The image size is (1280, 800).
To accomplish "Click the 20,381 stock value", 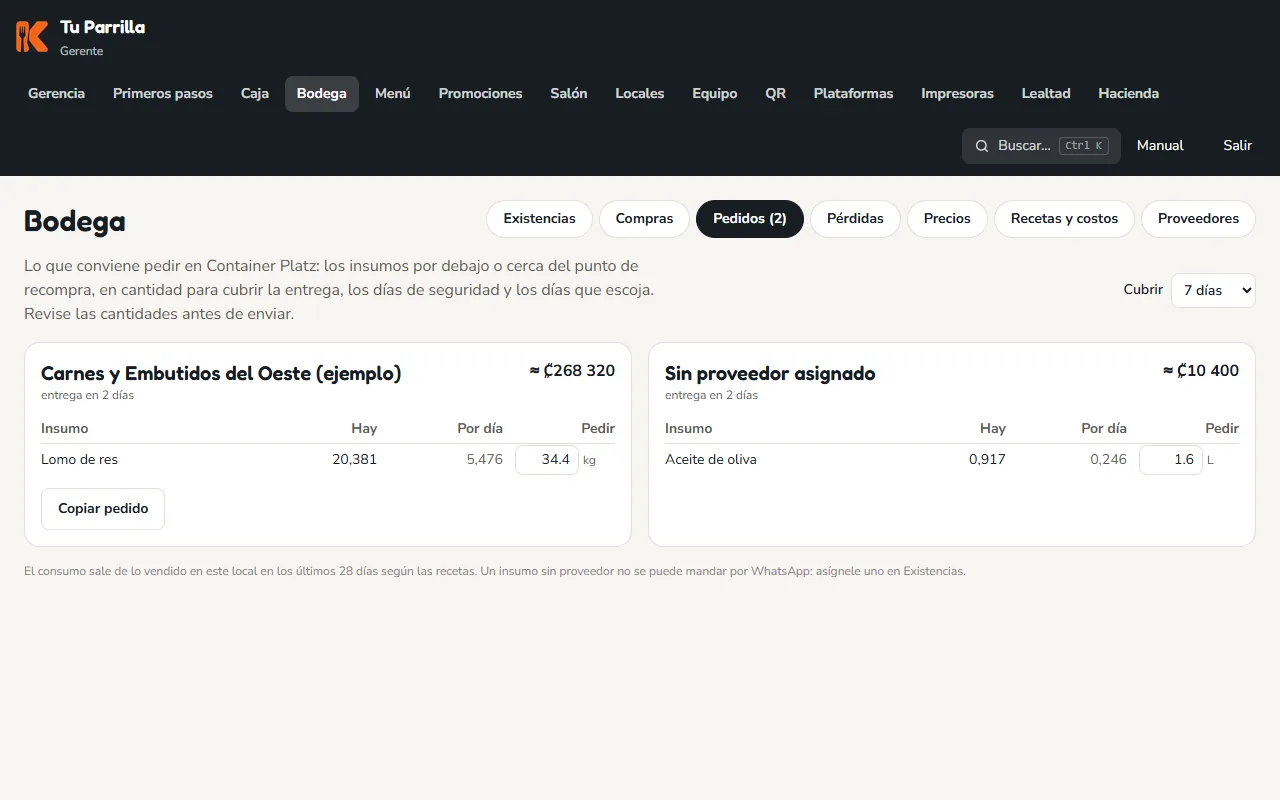I will point(354,460).
